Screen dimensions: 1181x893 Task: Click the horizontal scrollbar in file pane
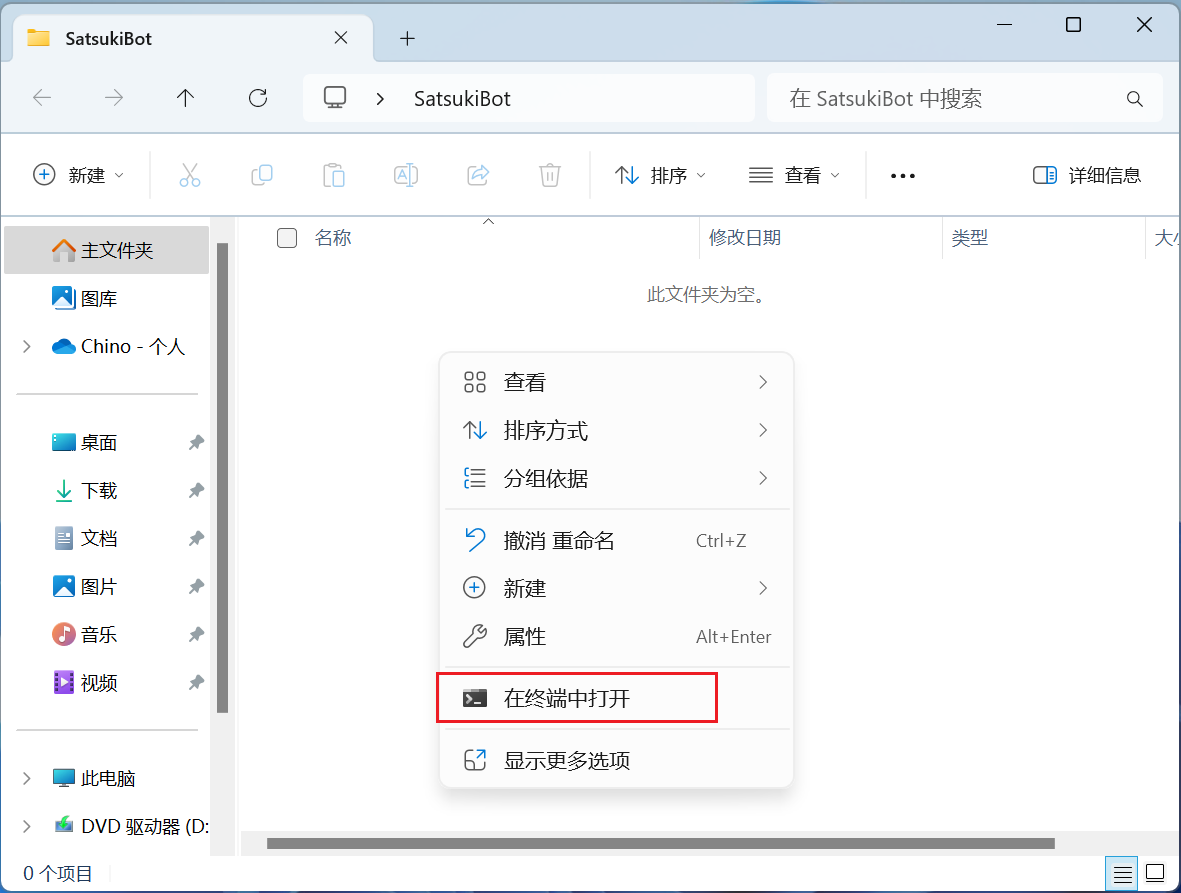click(x=661, y=843)
